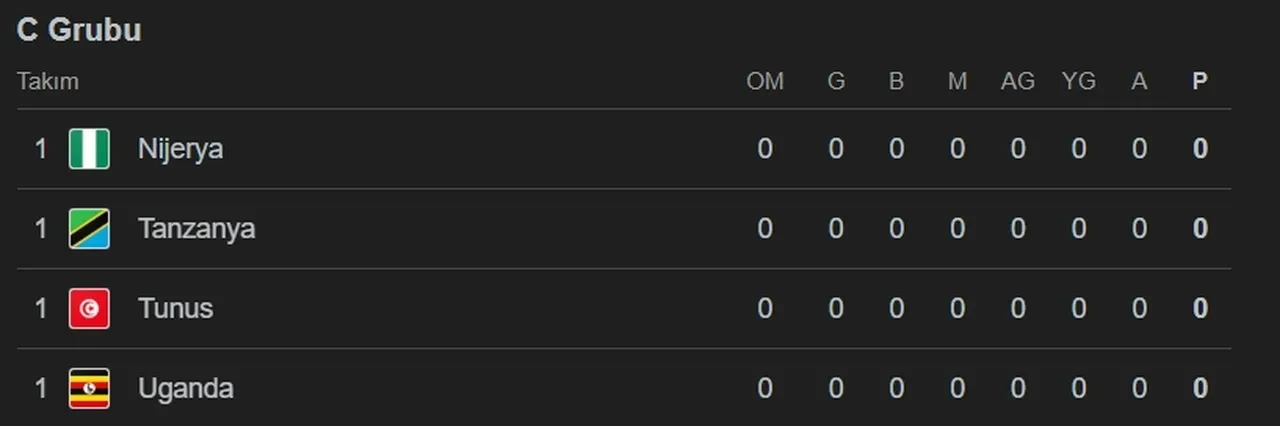Open the Tunus team link
Image resolution: width=1280 pixels, height=426 pixels.
tap(175, 308)
